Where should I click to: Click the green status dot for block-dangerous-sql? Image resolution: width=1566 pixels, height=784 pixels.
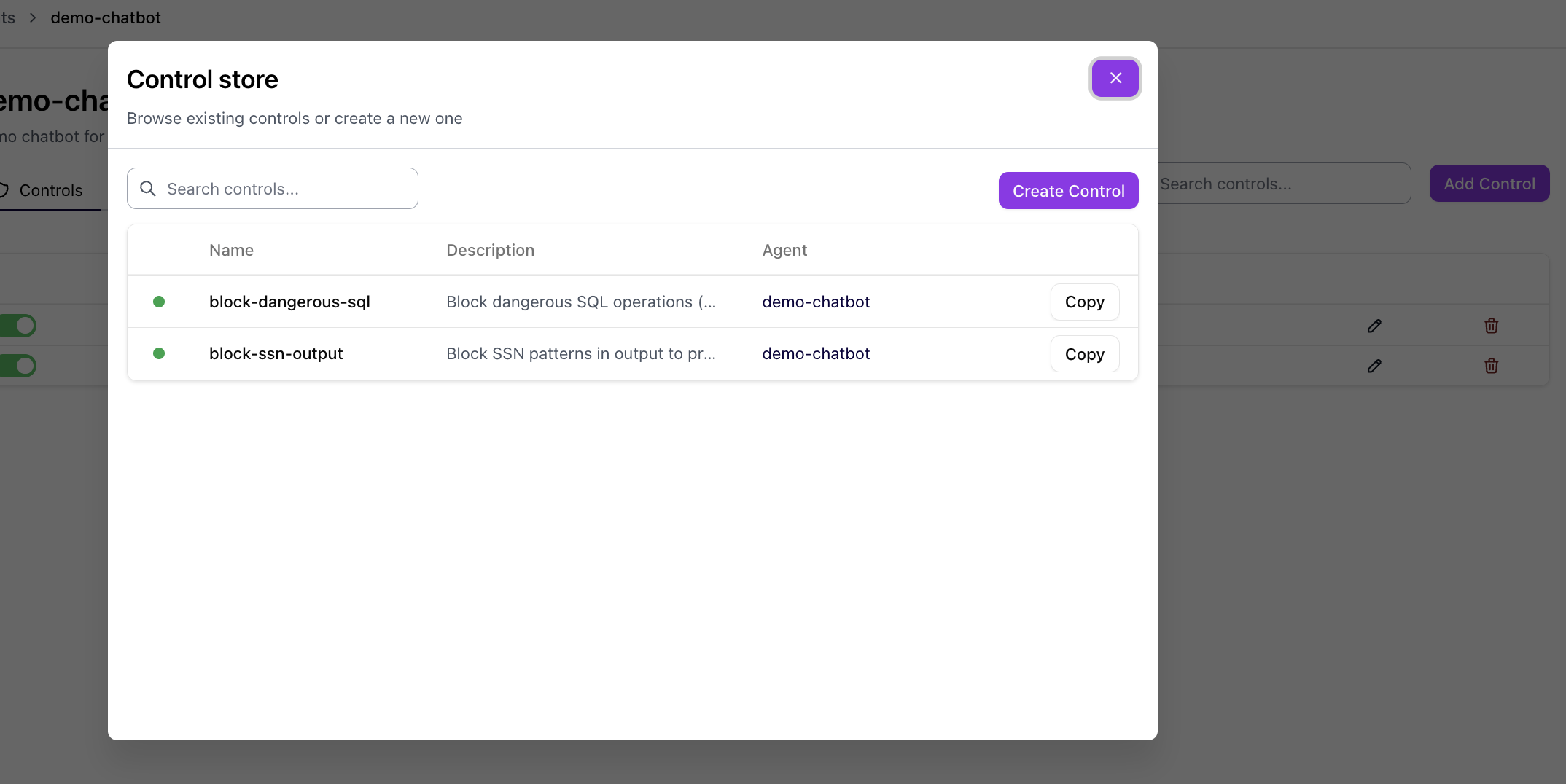click(x=159, y=302)
